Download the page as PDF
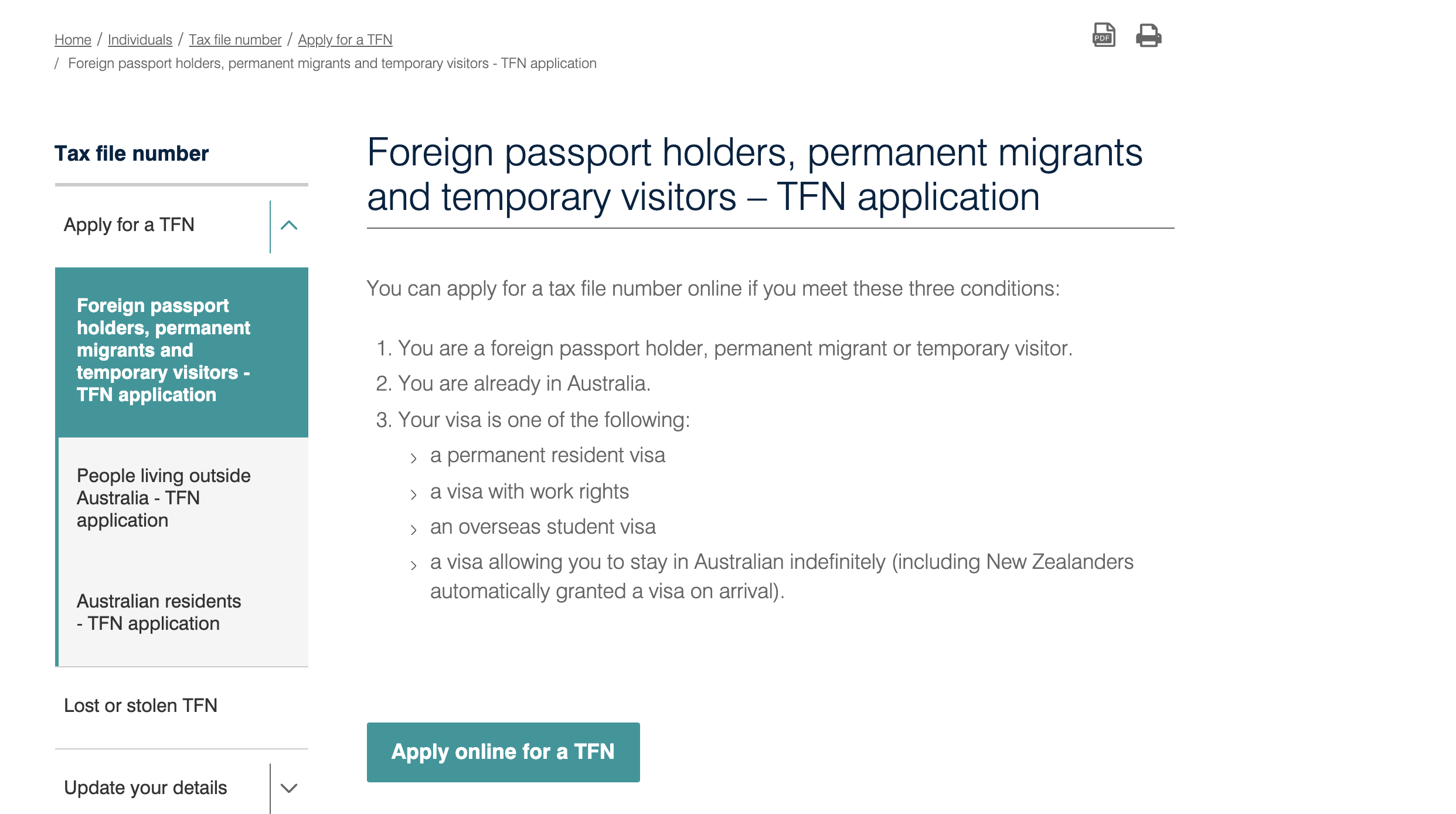This screenshot has height=814, width=1456. point(1104,35)
